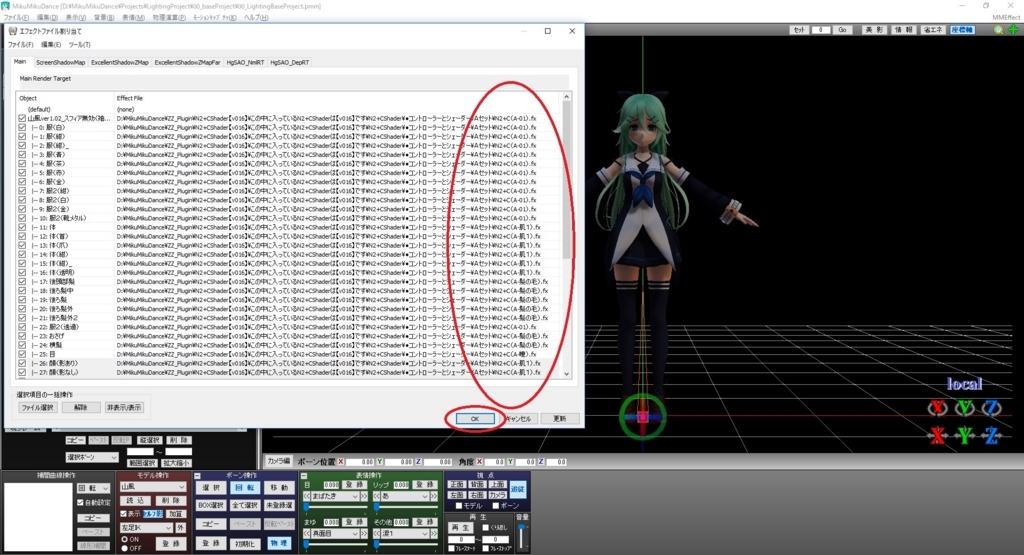Select the IK OFF radio button

124,548
